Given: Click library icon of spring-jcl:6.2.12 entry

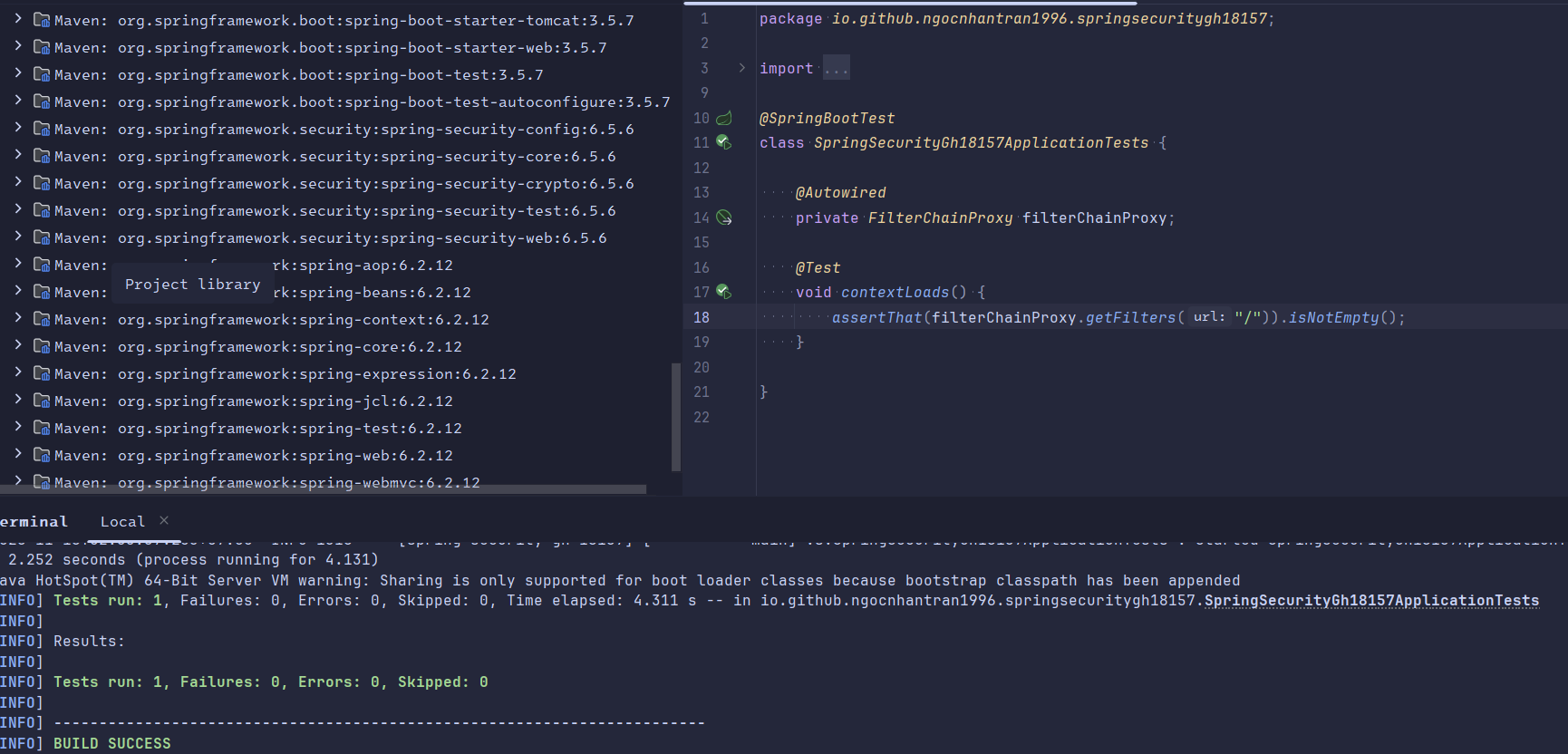Looking at the screenshot, I should [42, 401].
